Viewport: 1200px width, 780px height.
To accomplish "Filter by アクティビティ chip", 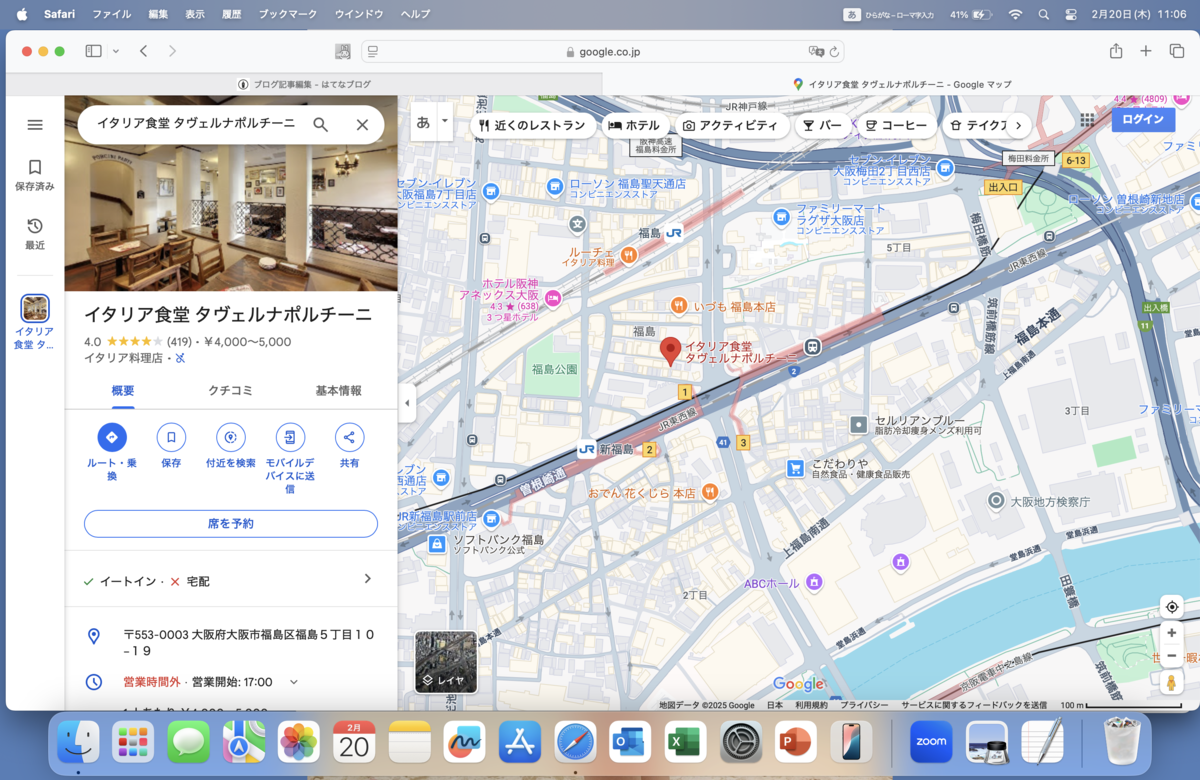I will point(730,125).
